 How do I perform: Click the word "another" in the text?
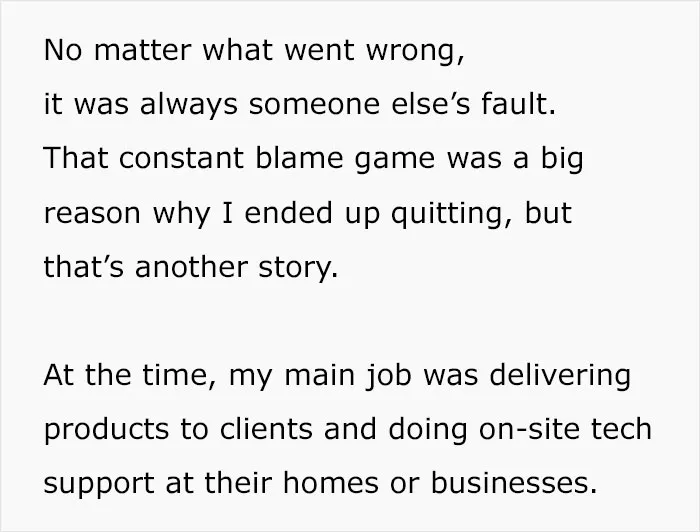[191, 266]
